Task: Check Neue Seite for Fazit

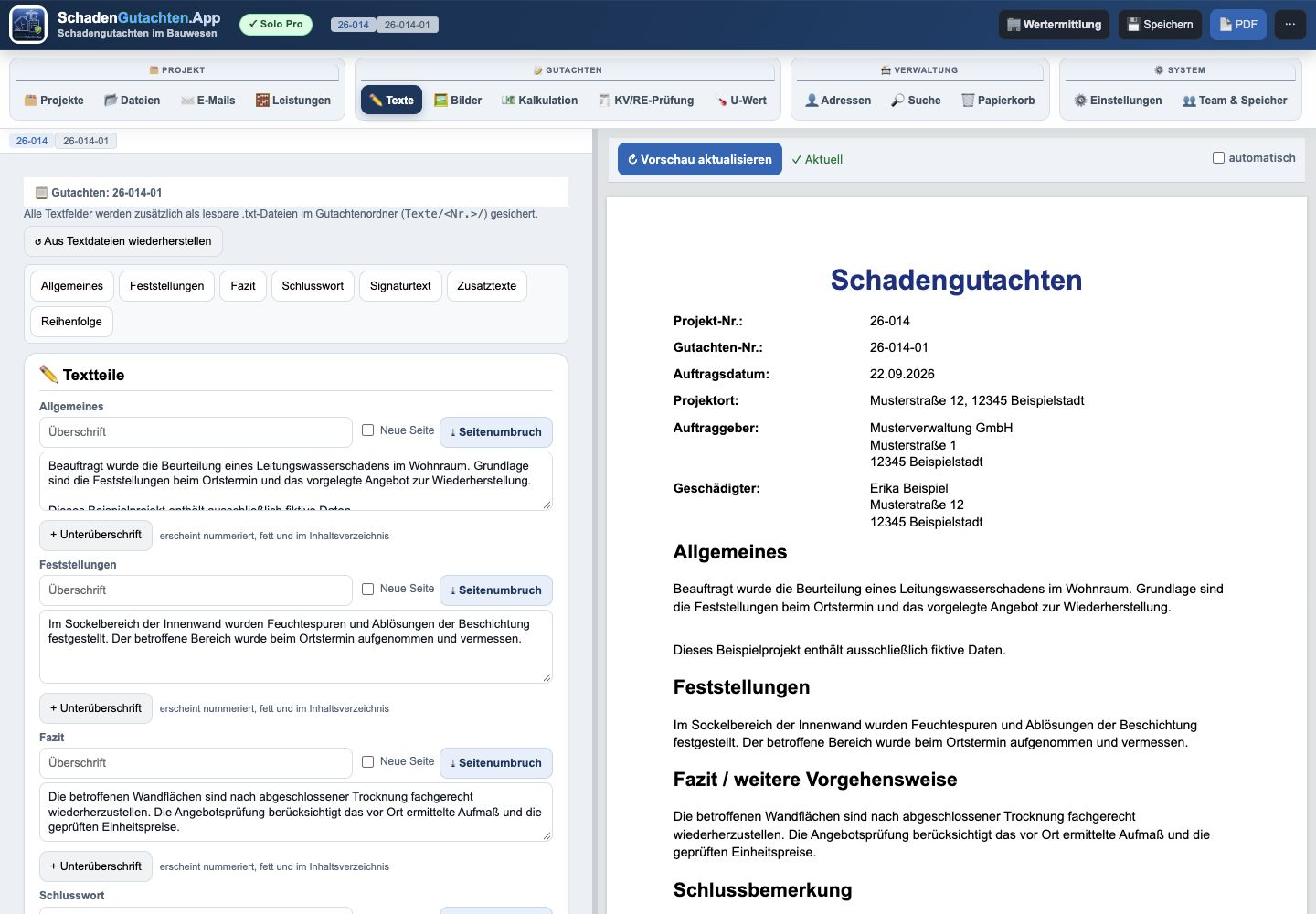Action: click(368, 762)
